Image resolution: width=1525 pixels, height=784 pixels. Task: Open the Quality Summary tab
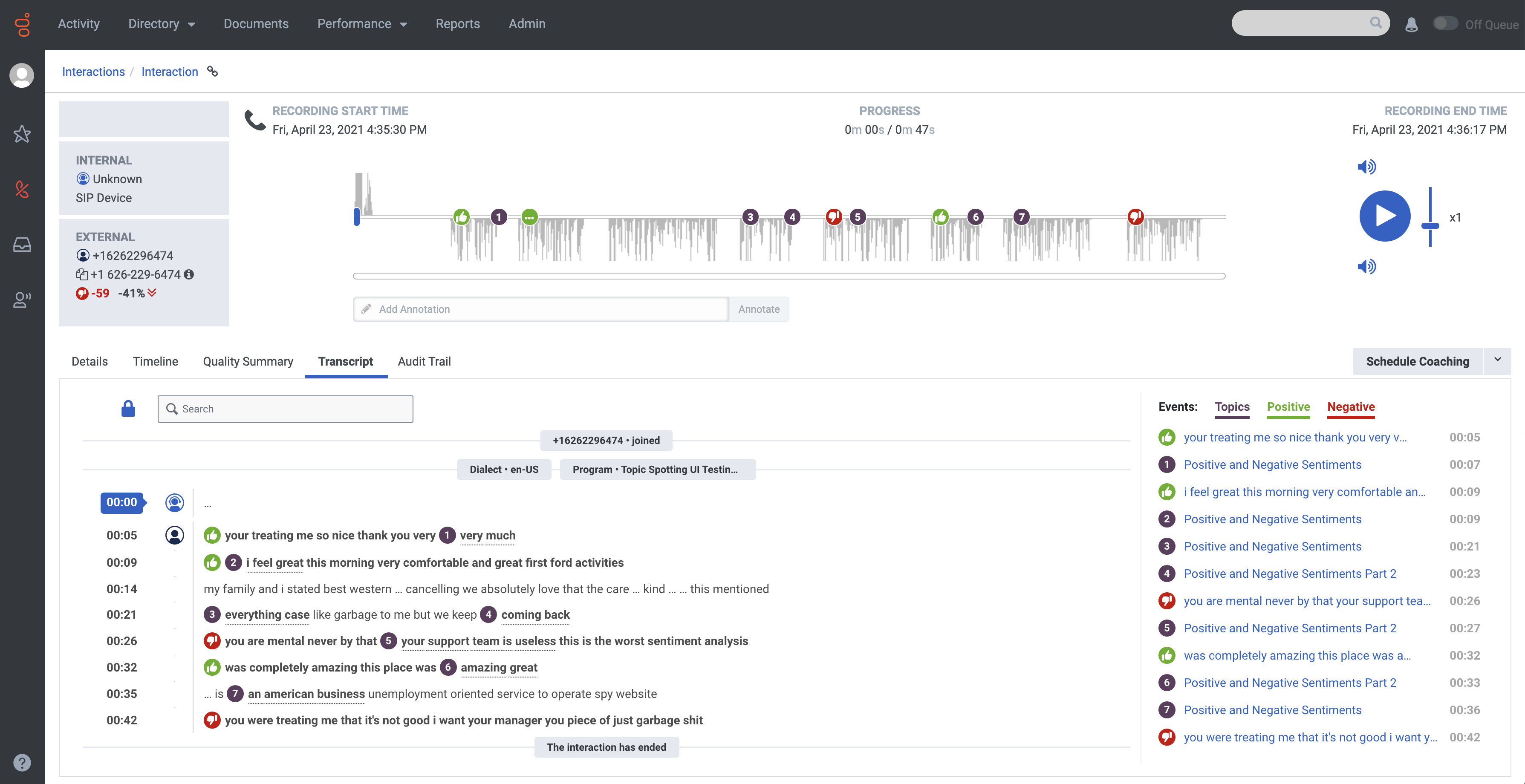[x=248, y=361]
